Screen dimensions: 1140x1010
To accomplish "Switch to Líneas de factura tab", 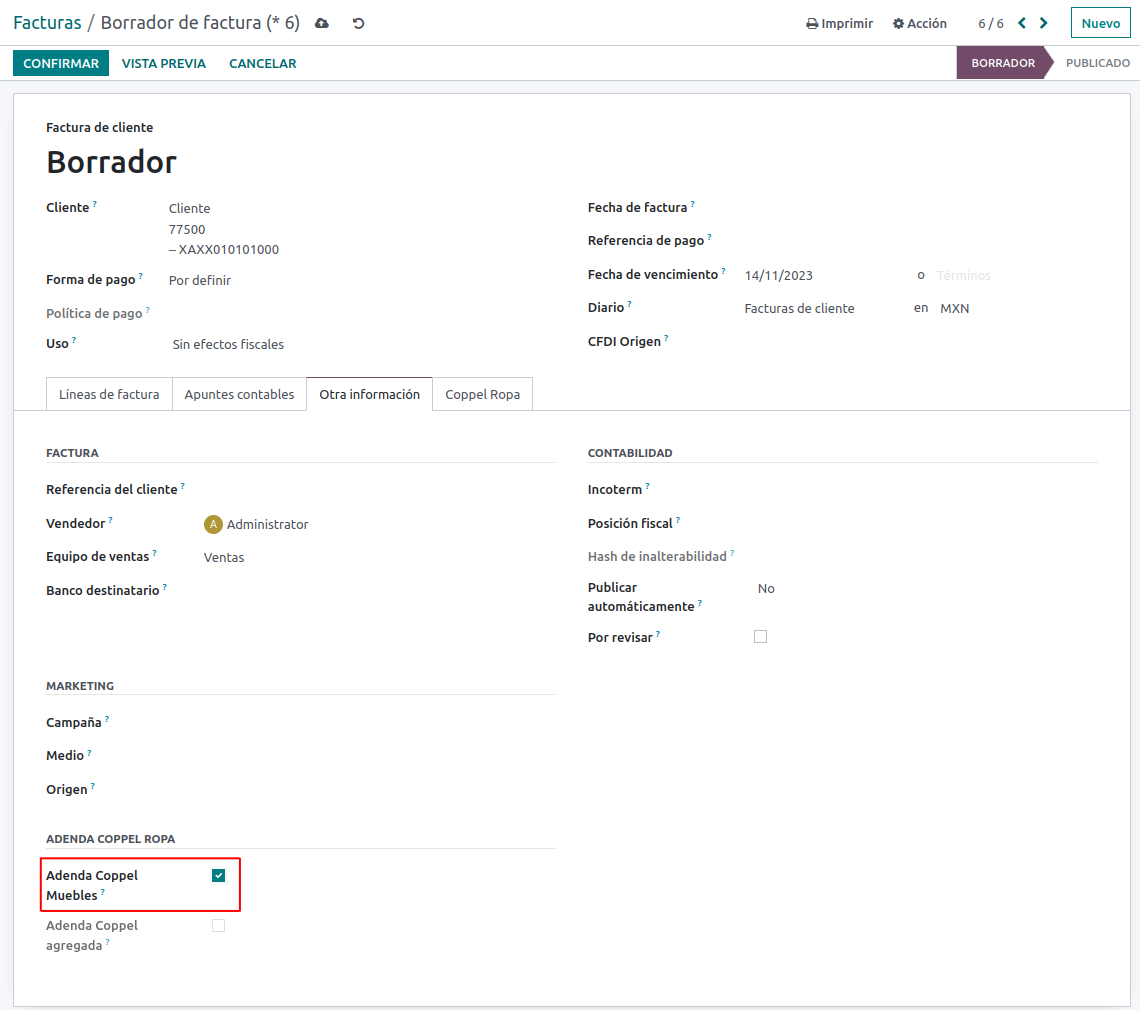I will tap(109, 394).
